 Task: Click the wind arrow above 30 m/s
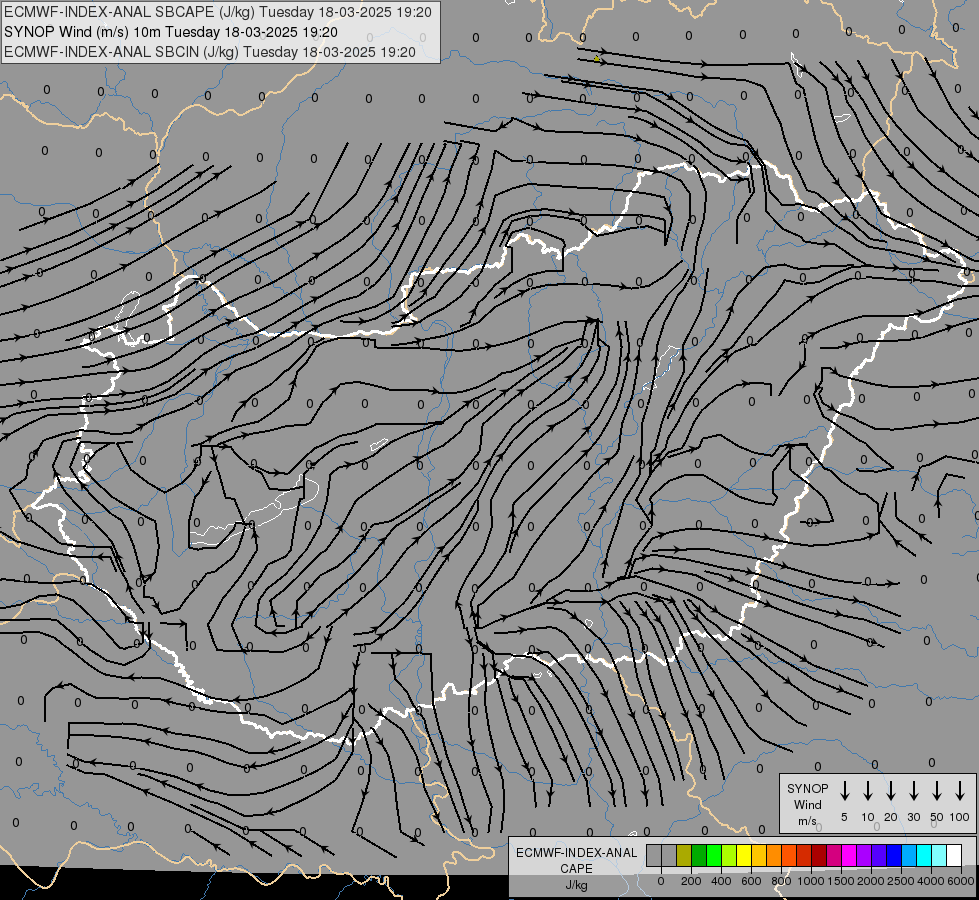click(913, 791)
